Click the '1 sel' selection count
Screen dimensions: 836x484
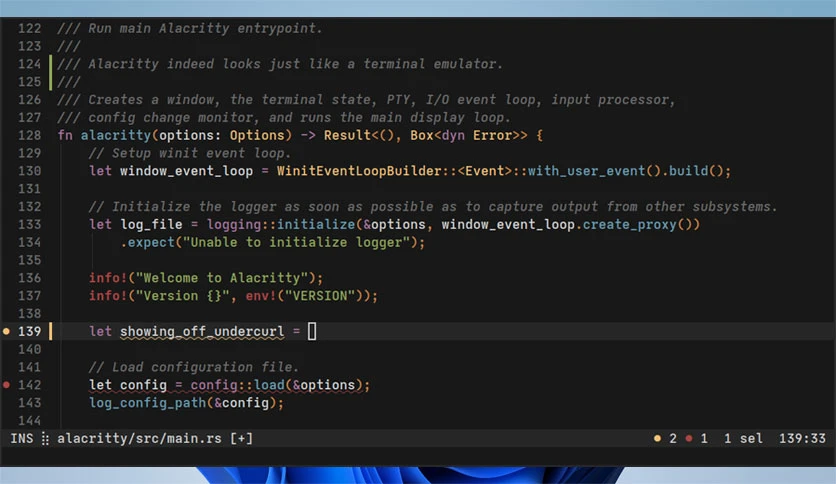[743, 439]
